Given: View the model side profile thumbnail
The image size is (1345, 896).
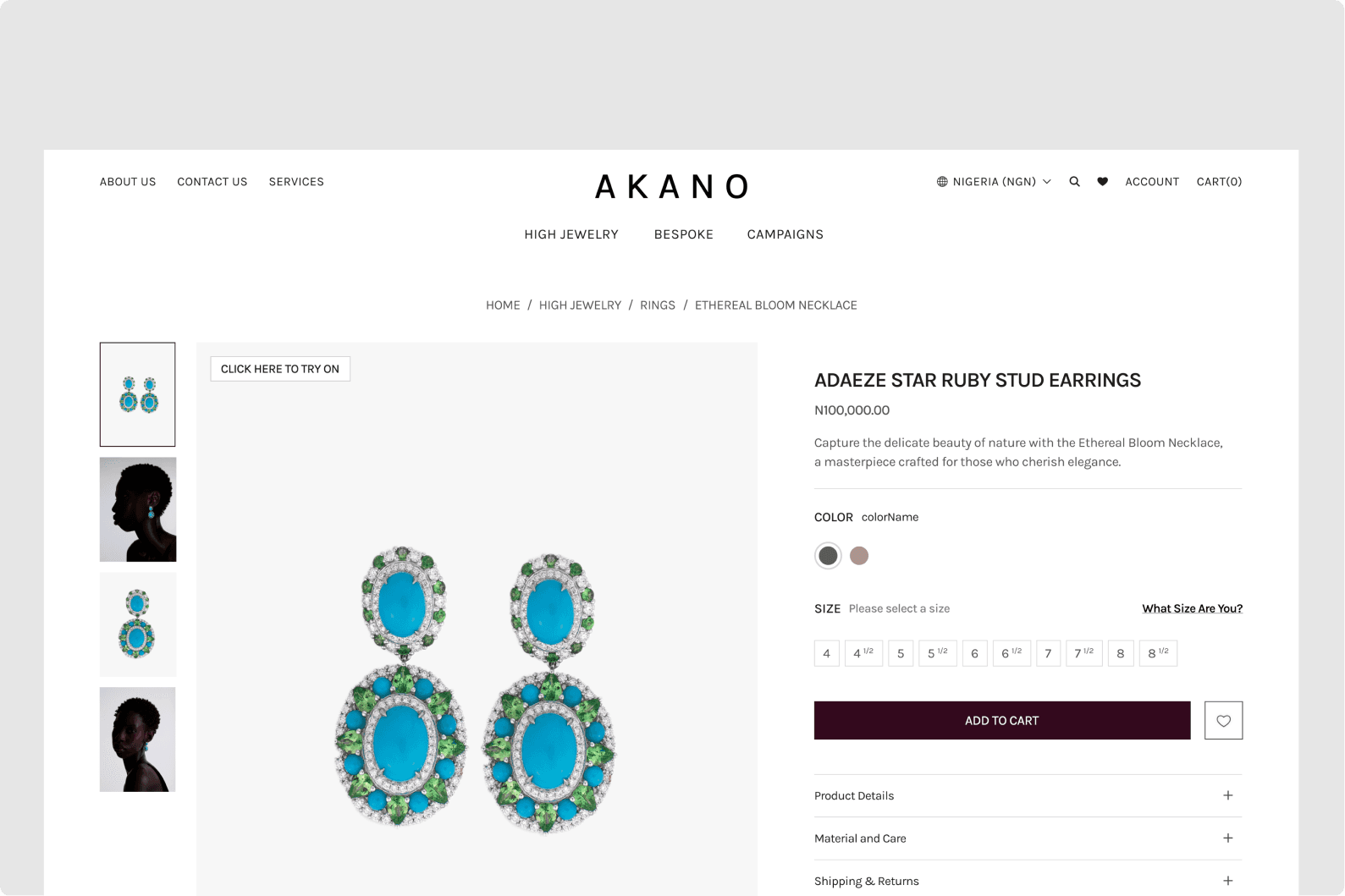Looking at the screenshot, I should [138, 509].
